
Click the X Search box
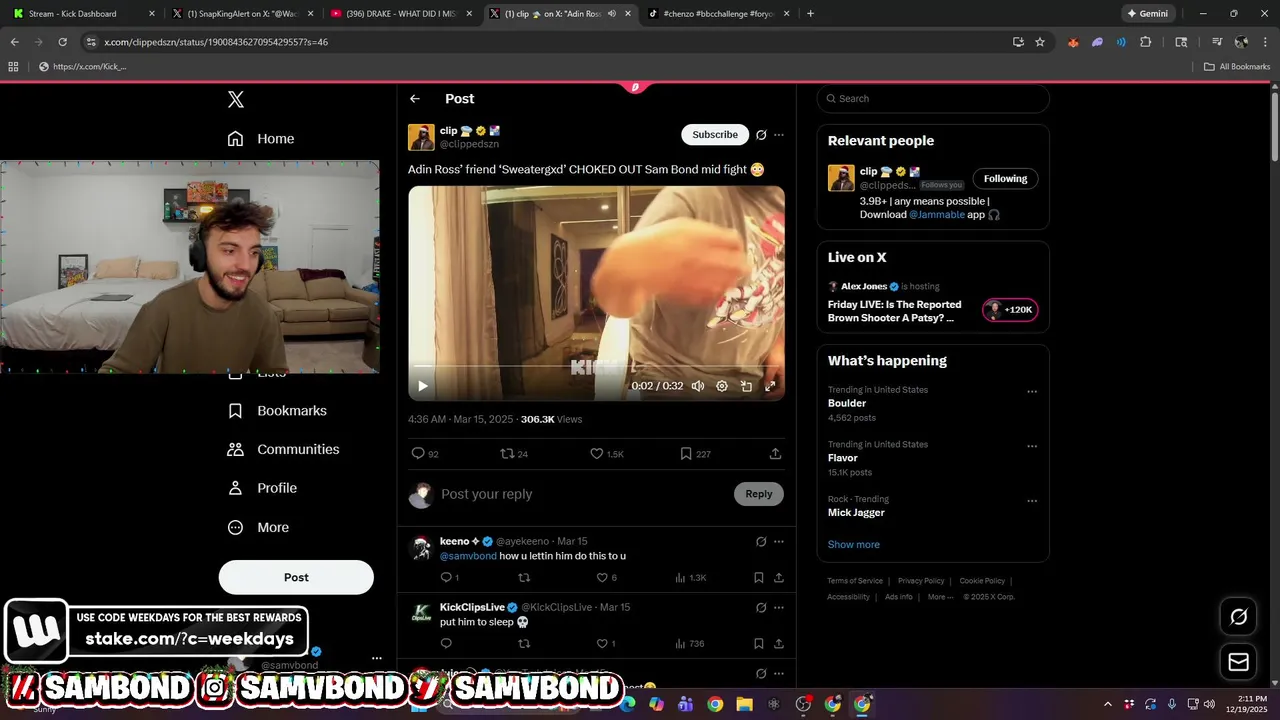pos(933,99)
